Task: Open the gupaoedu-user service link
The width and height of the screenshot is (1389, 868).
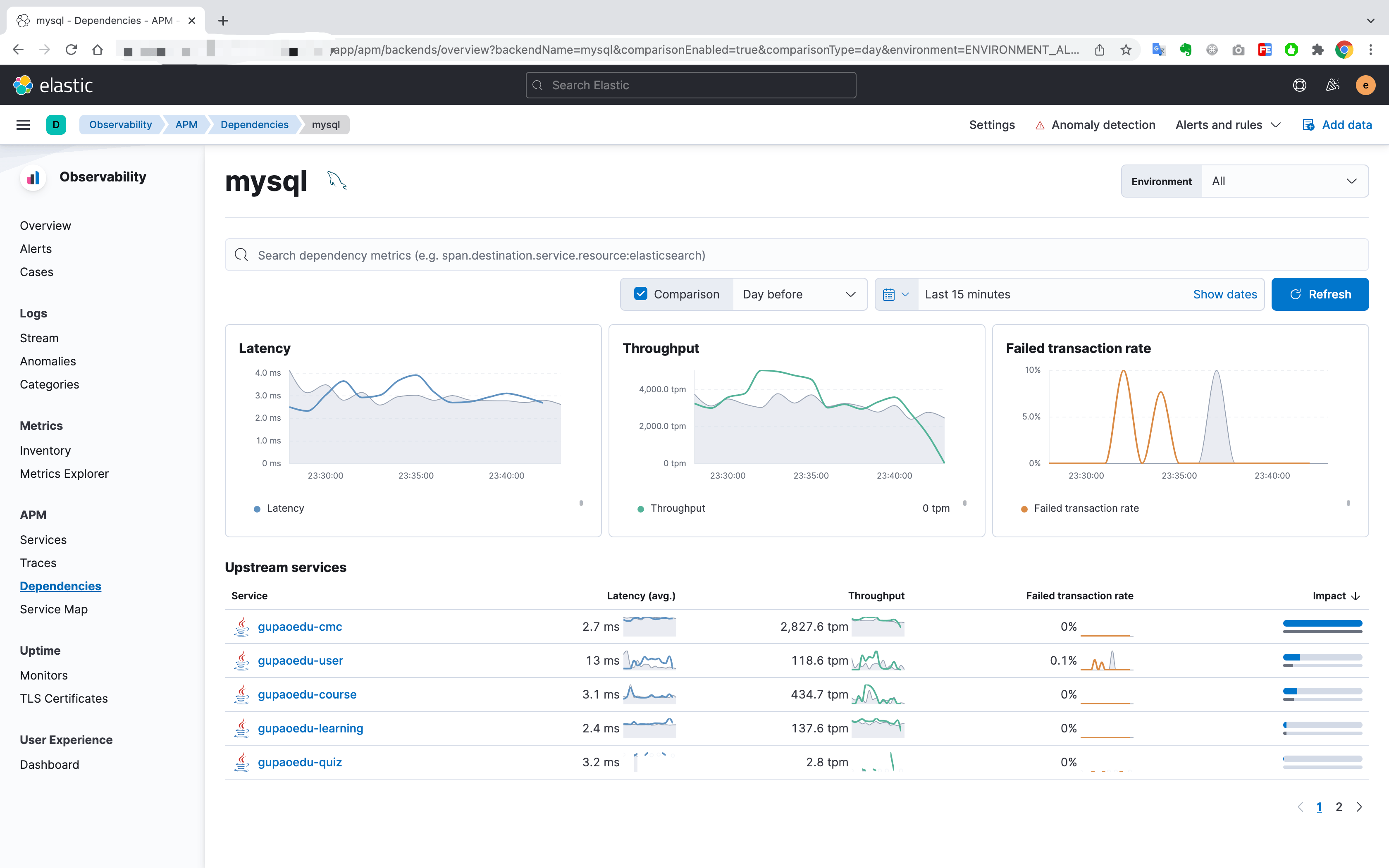Action: click(x=300, y=660)
